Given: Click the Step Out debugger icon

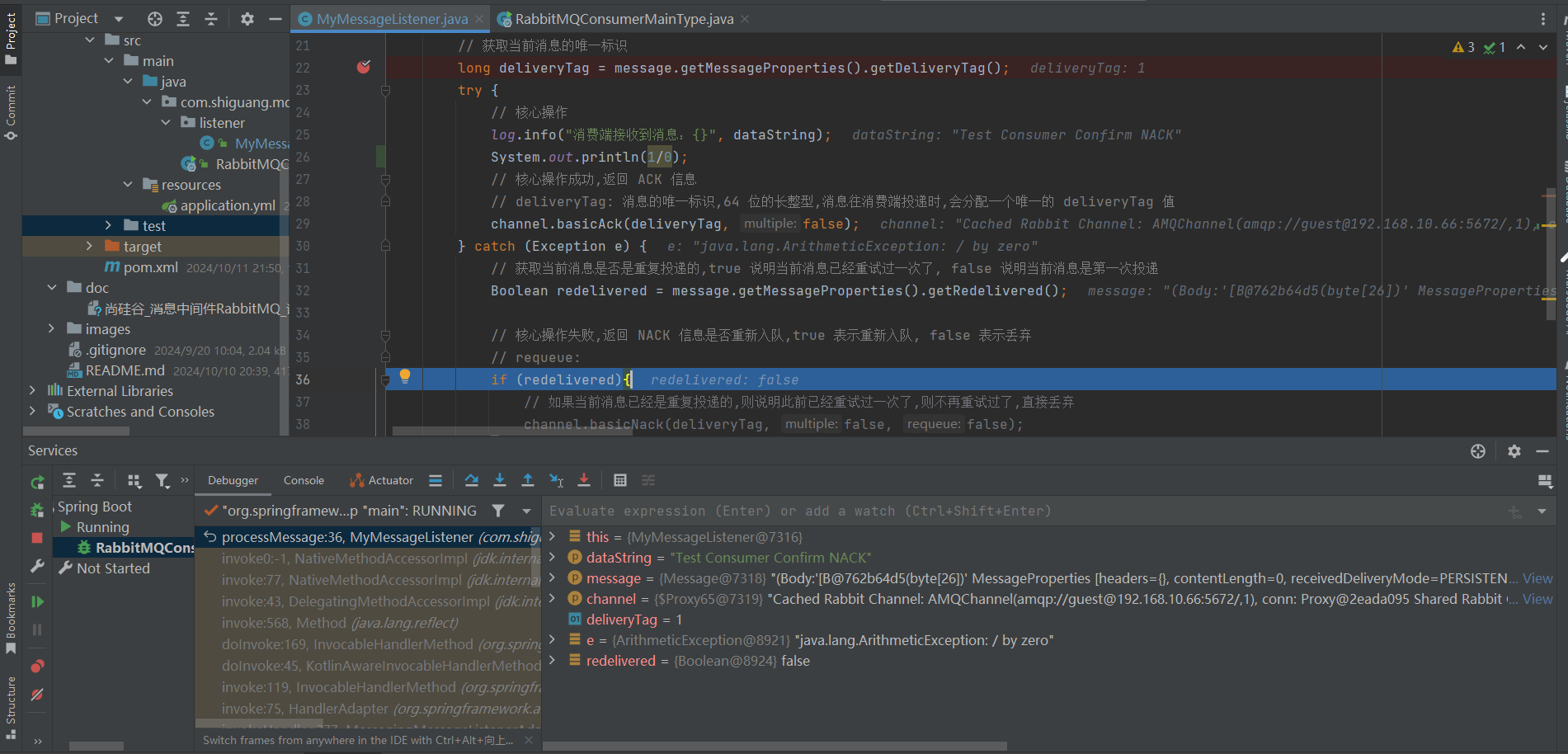Looking at the screenshot, I should pyautogui.click(x=528, y=480).
